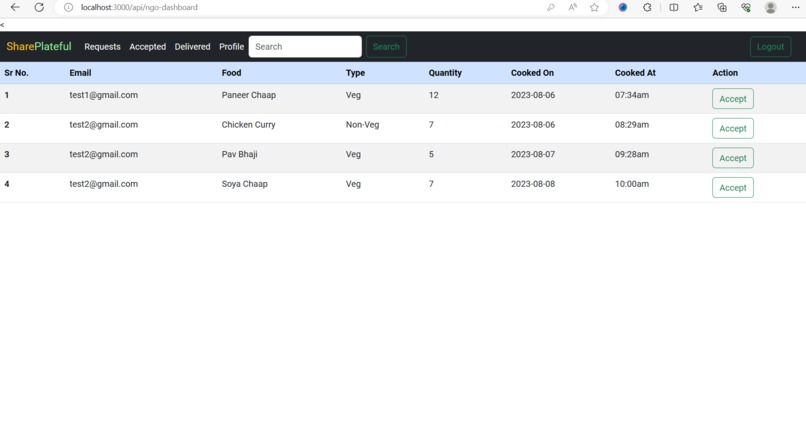
Task: Click the Sr No. column header
Action: (16, 73)
